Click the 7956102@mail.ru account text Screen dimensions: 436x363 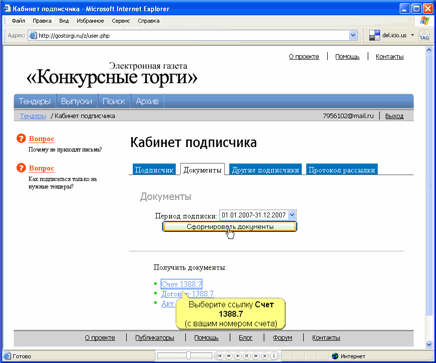(348, 116)
